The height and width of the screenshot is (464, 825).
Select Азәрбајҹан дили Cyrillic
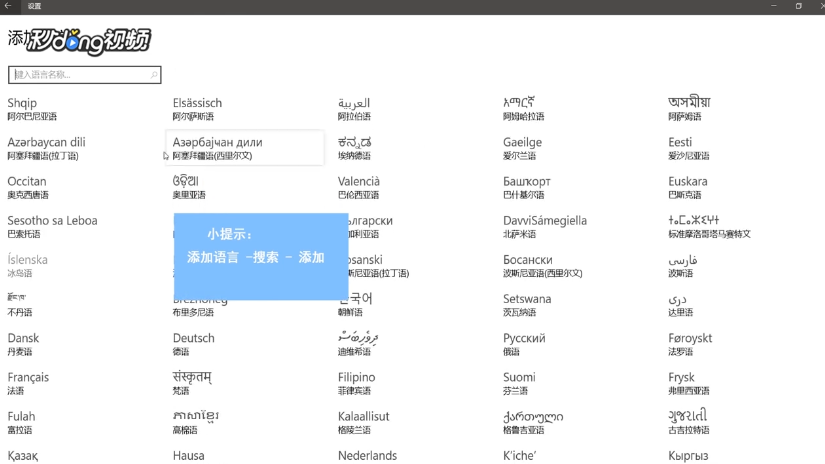point(245,148)
